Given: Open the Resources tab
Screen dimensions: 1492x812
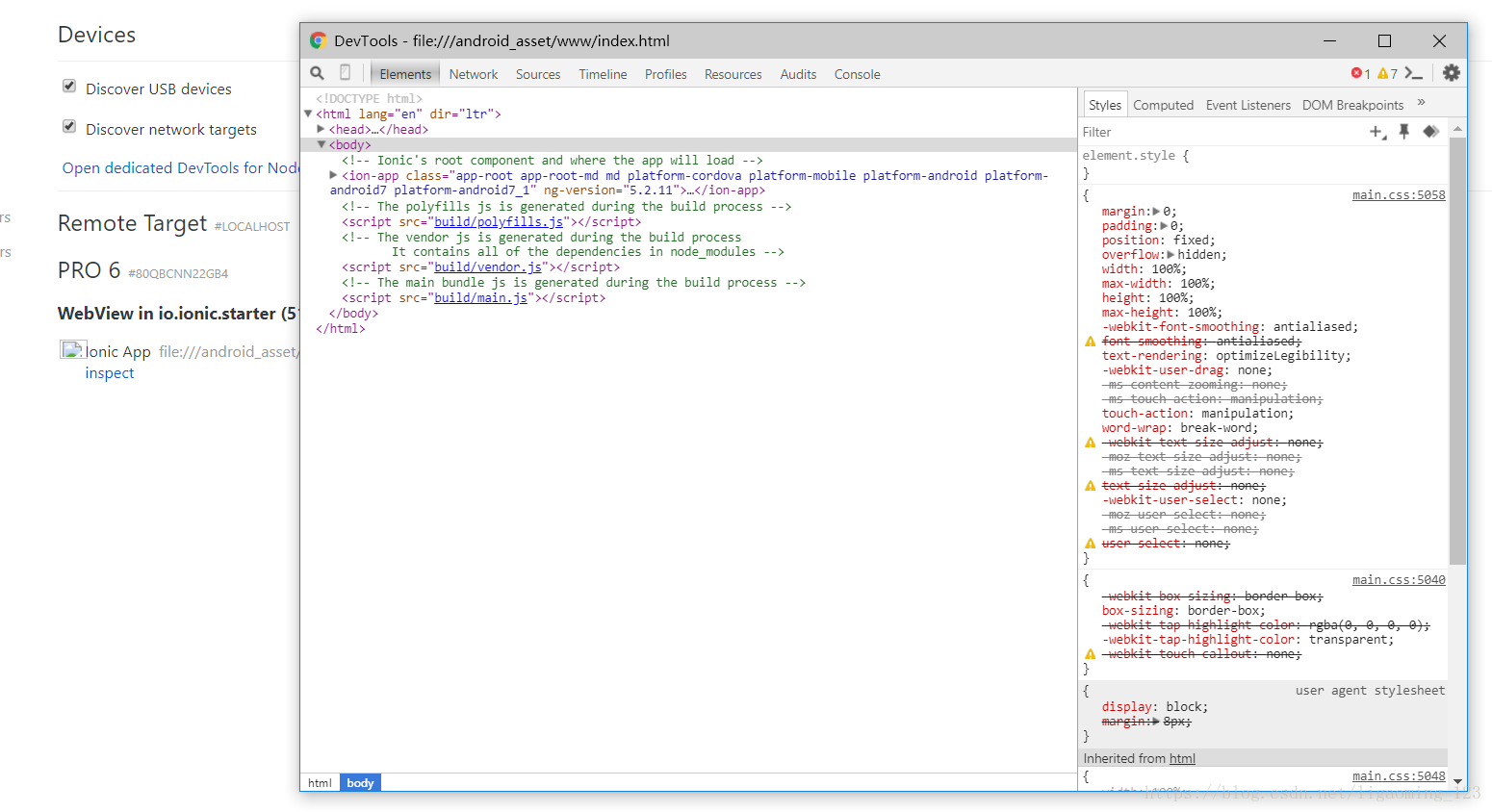Looking at the screenshot, I should pos(733,74).
